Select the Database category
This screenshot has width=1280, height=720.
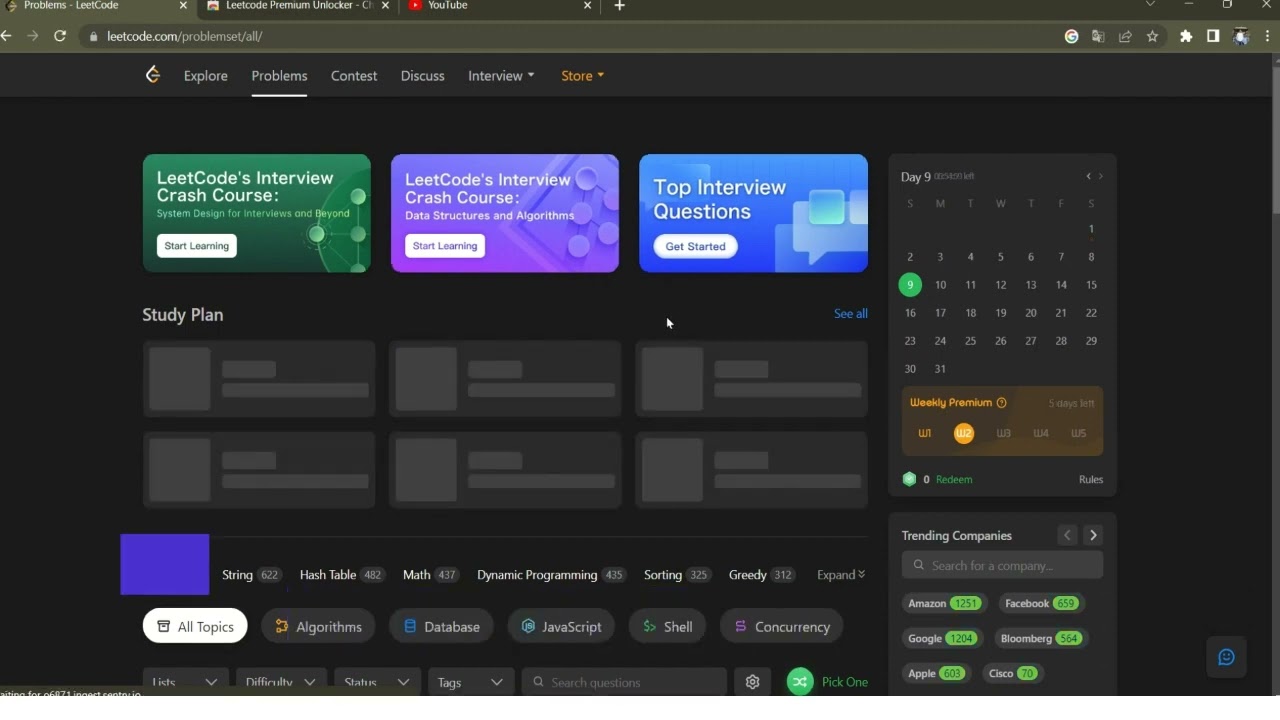tap(441, 626)
